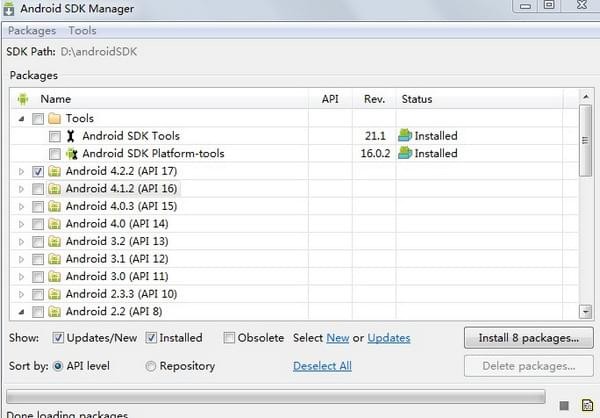
Task: Click the Android SDK Tools wrench icon
Action: pos(71,136)
